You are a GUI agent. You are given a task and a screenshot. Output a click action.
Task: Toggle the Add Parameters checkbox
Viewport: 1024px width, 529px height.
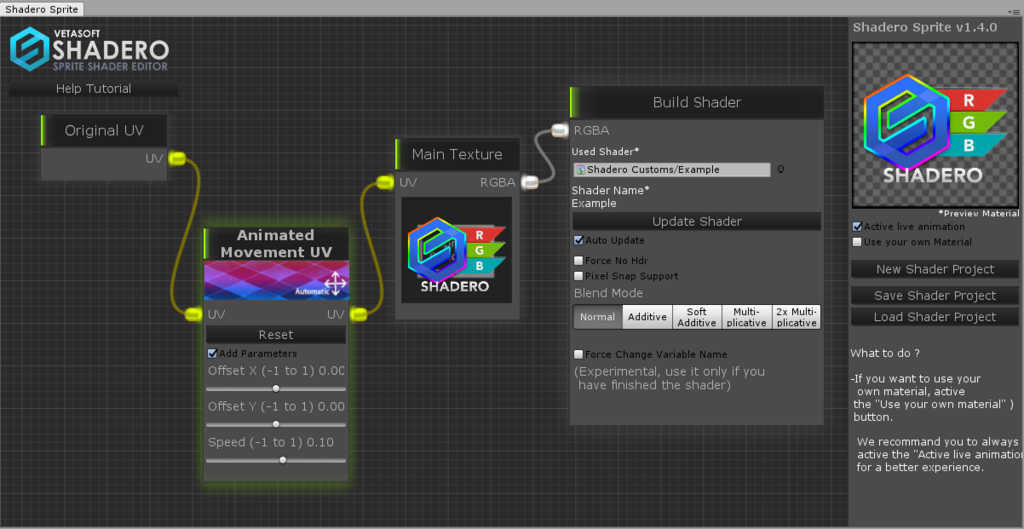[x=212, y=353]
